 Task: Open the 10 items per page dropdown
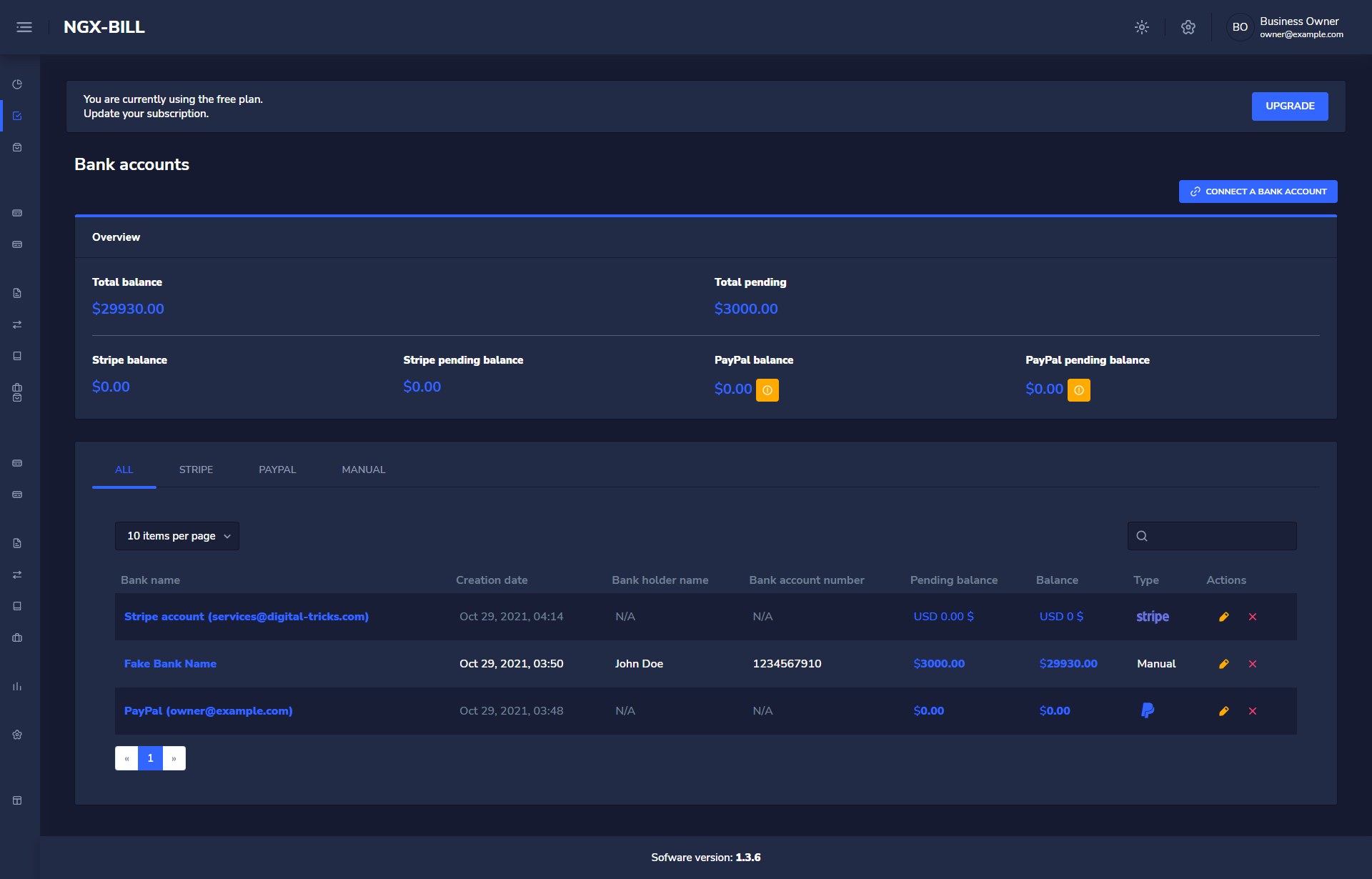click(x=177, y=535)
